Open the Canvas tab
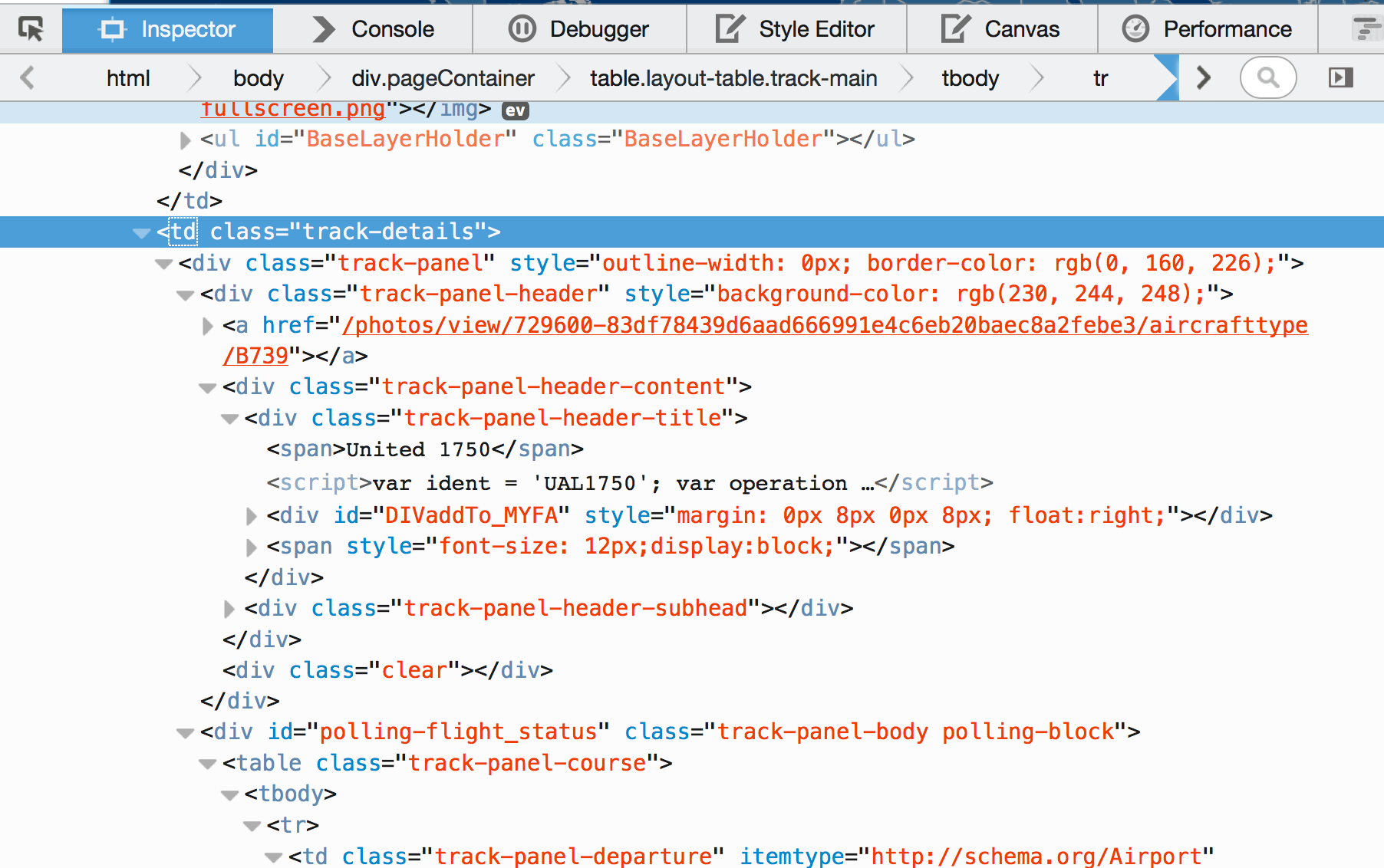 [x=1001, y=29]
